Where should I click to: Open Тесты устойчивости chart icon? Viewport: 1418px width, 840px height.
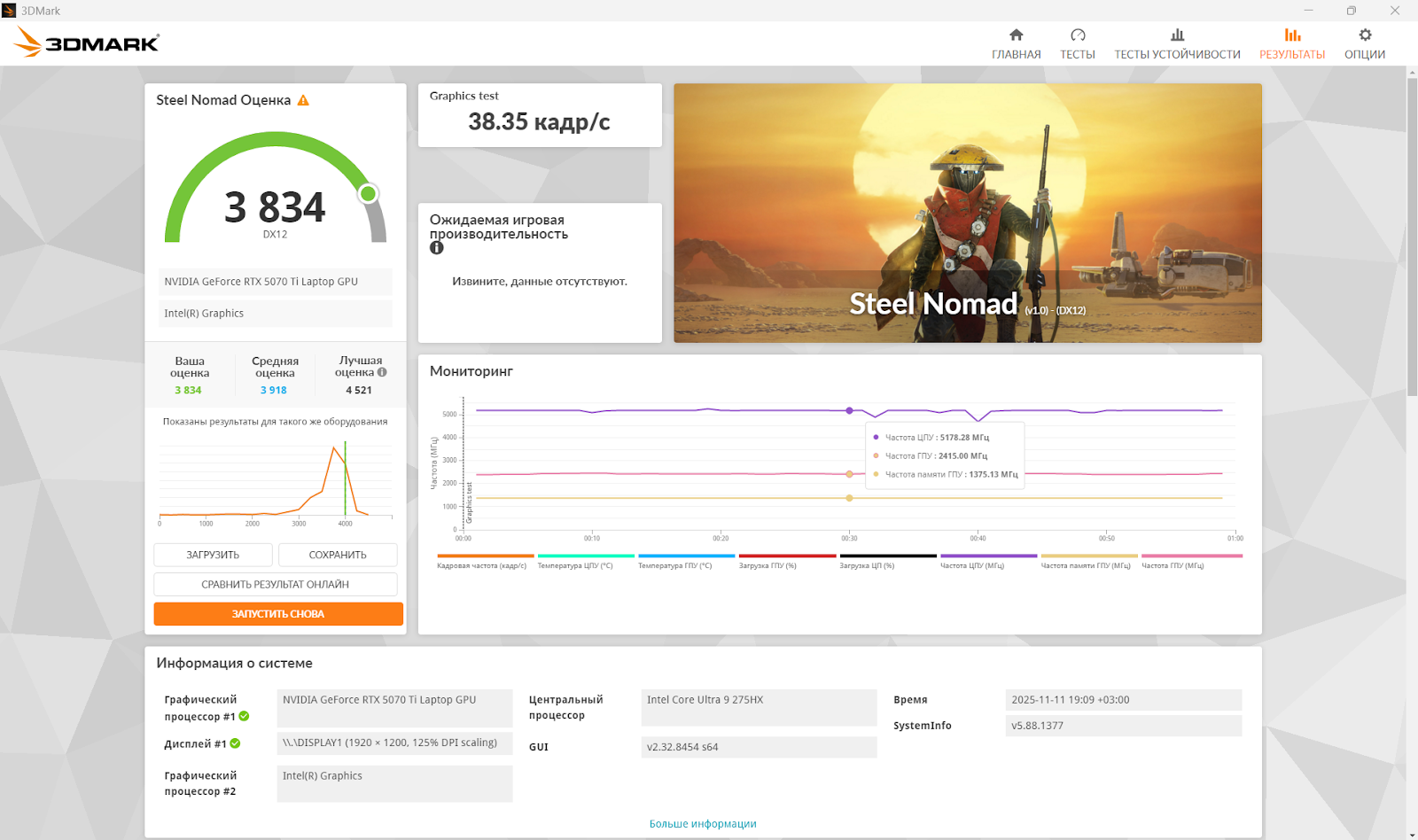point(1177,35)
